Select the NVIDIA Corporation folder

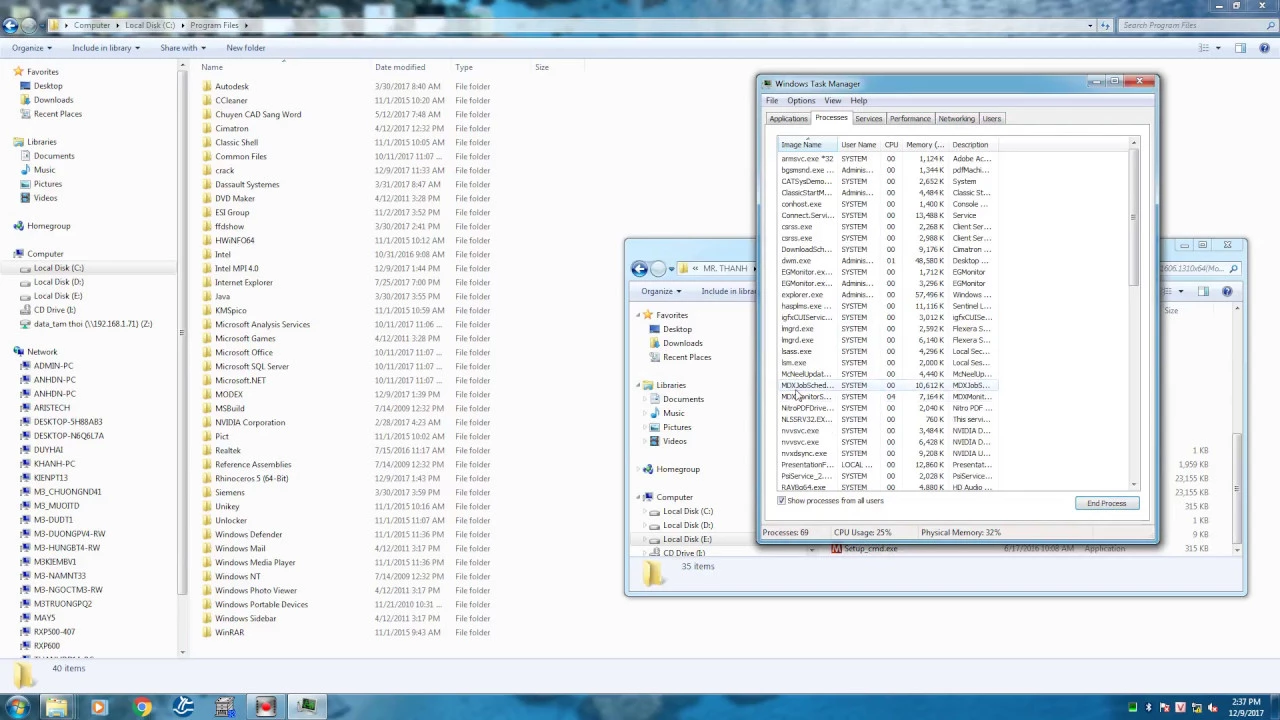pyautogui.click(x=250, y=422)
